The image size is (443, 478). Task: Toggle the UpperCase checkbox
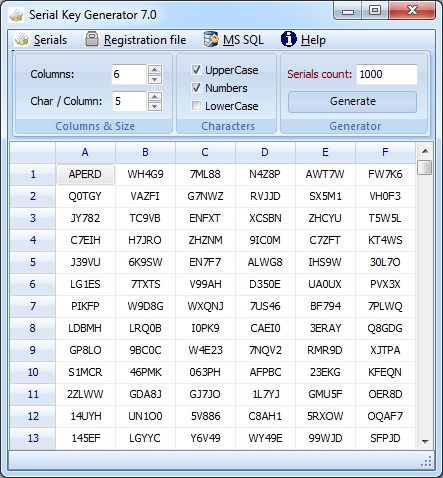tap(196, 70)
